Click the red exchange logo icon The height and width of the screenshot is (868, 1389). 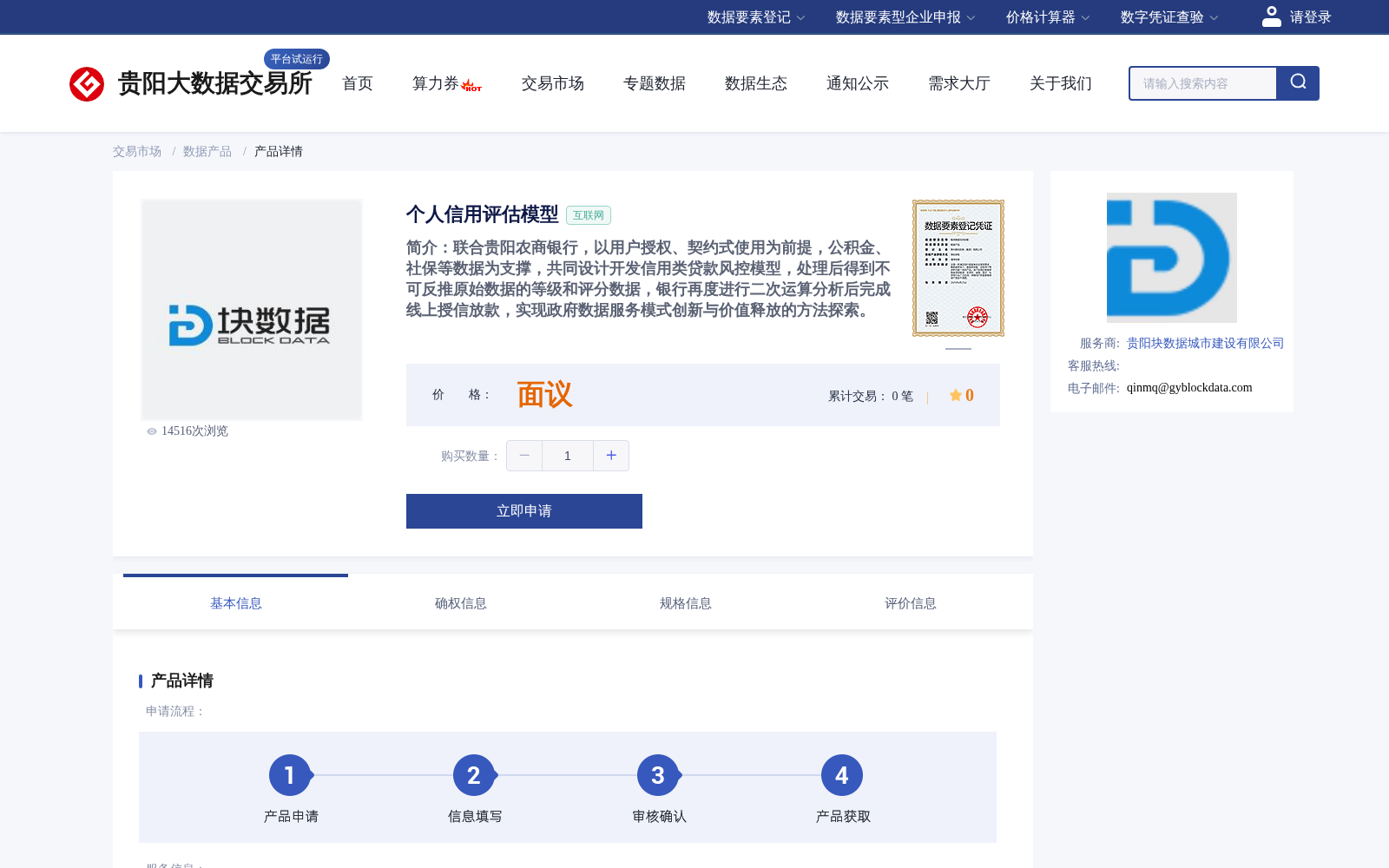tap(87, 84)
